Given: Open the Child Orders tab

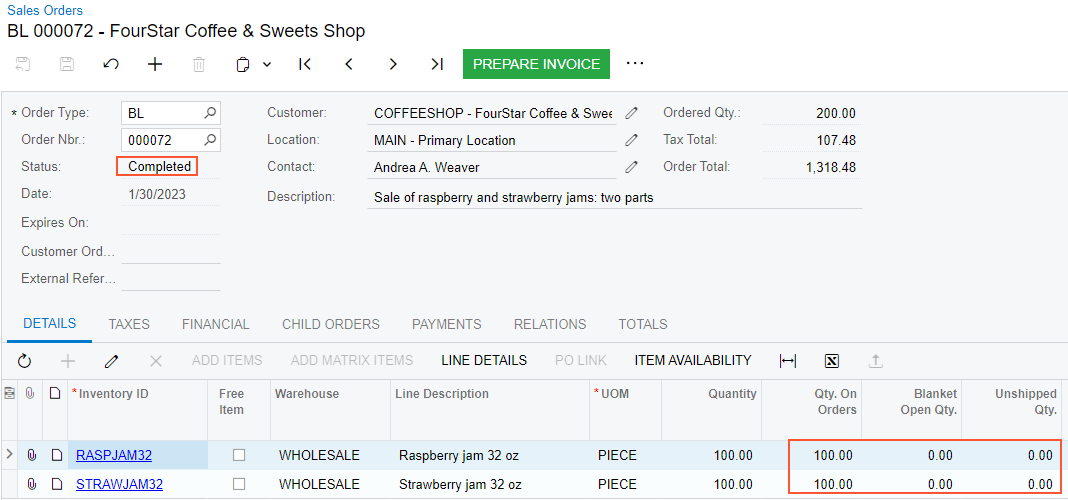Looking at the screenshot, I should click(x=331, y=324).
